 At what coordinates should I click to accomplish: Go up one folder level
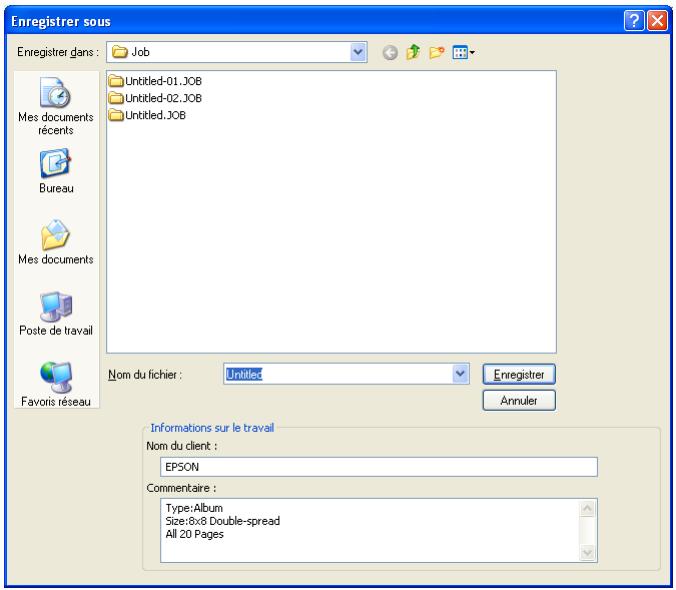click(413, 52)
